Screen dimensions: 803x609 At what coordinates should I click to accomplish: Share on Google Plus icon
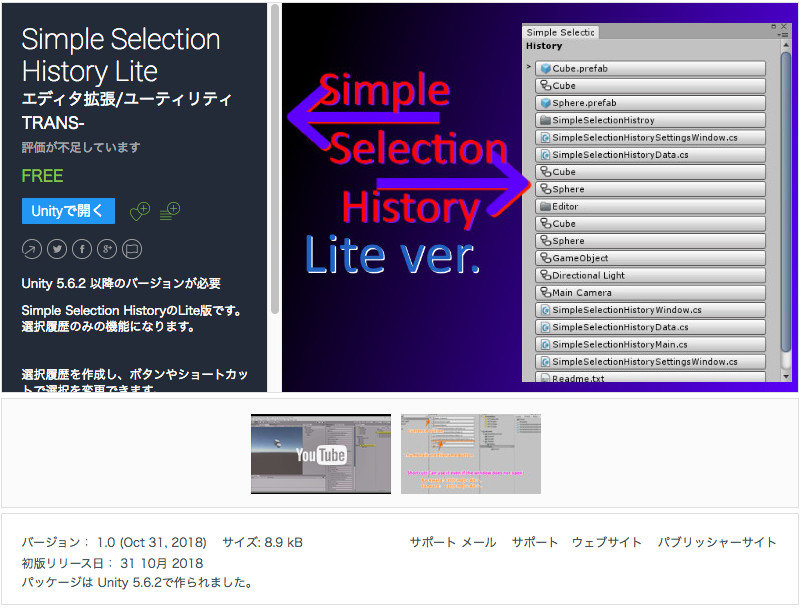[x=107, y=249]
